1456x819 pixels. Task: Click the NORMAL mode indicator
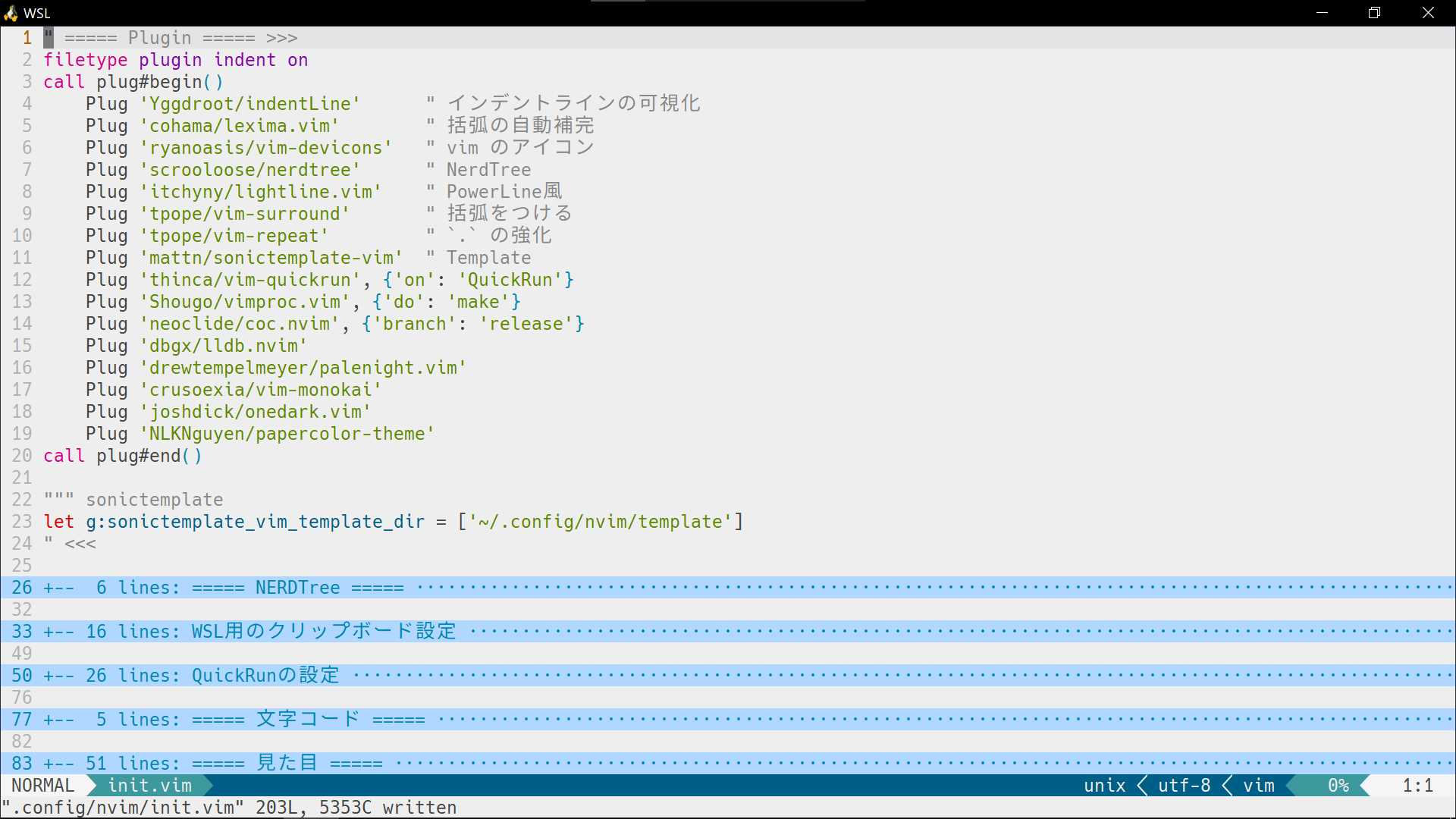pos(43,786)
